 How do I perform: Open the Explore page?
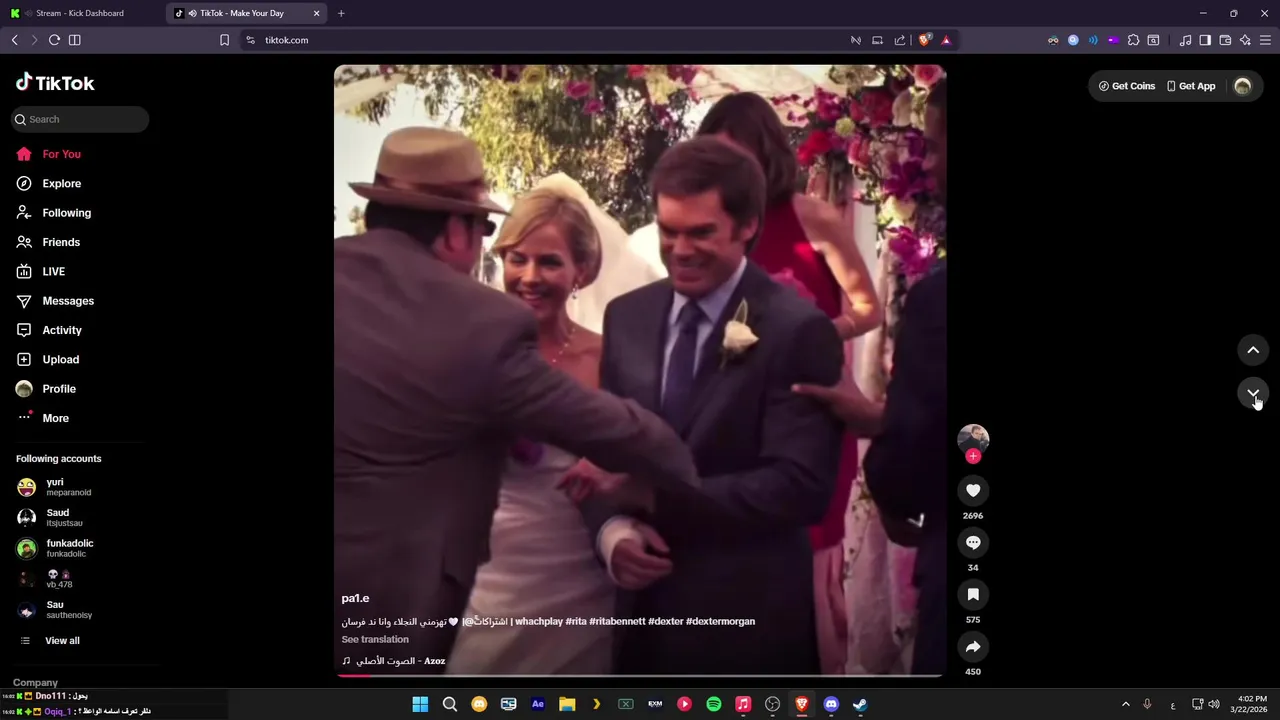(x=48, y=183)
